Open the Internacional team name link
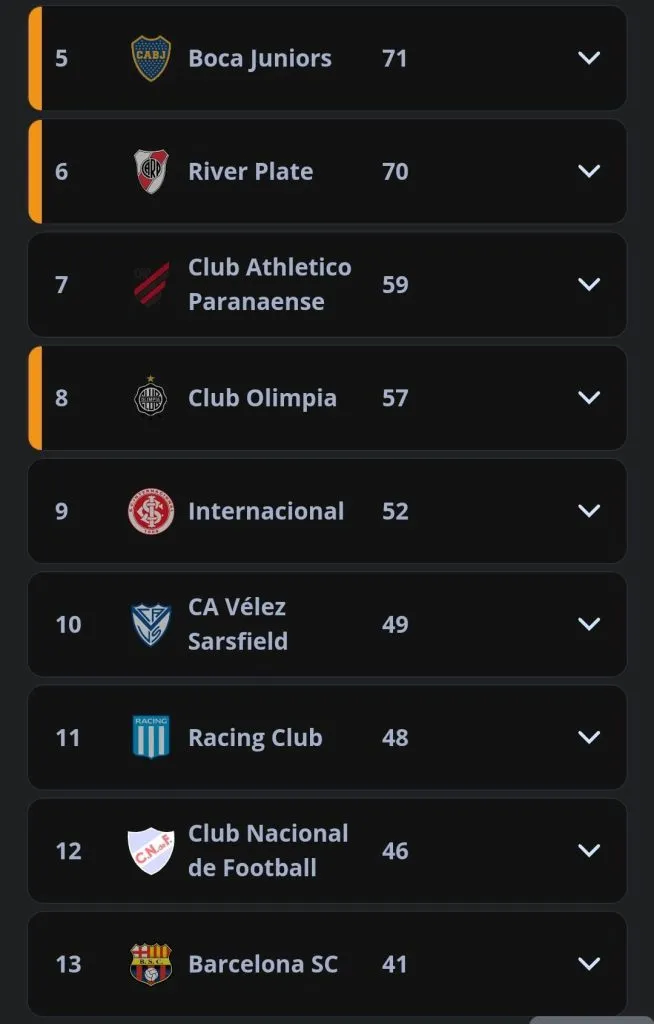The image size is (654, 1024). pos(266,511)
